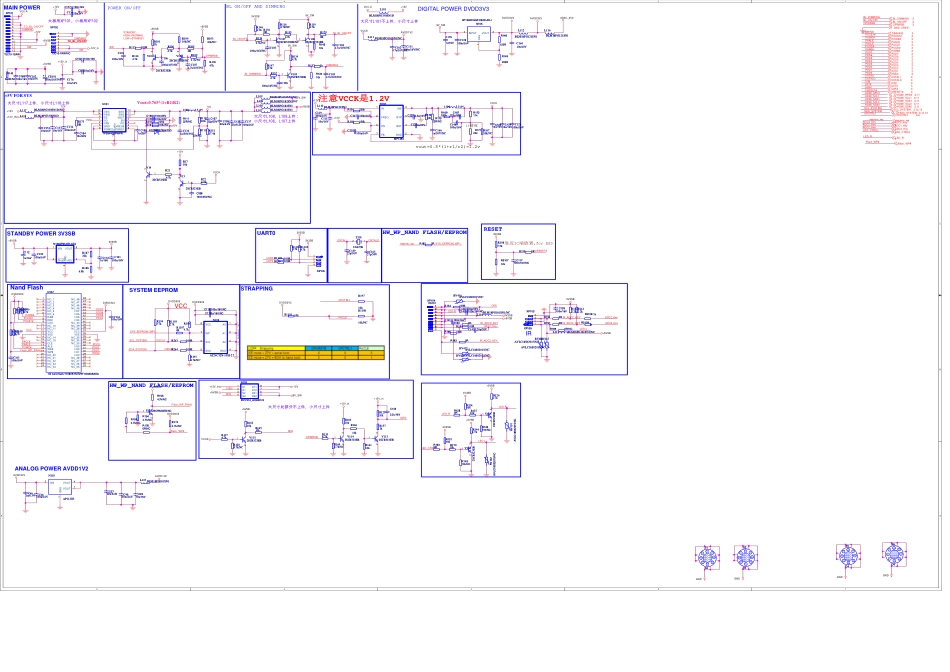Image resolution: width=950 pixels, height=672 pixels.
Task: Click the STRAPPING block title
Action: (x=257, y=288)
